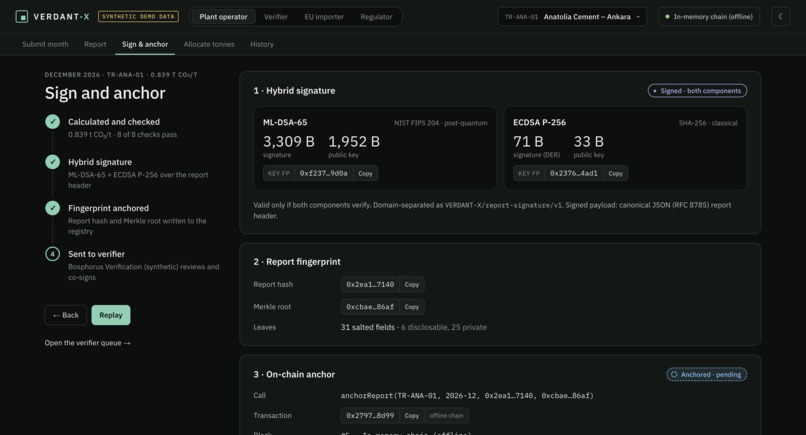
Task: Switch to Plant operator role
Action: [223, 16]
